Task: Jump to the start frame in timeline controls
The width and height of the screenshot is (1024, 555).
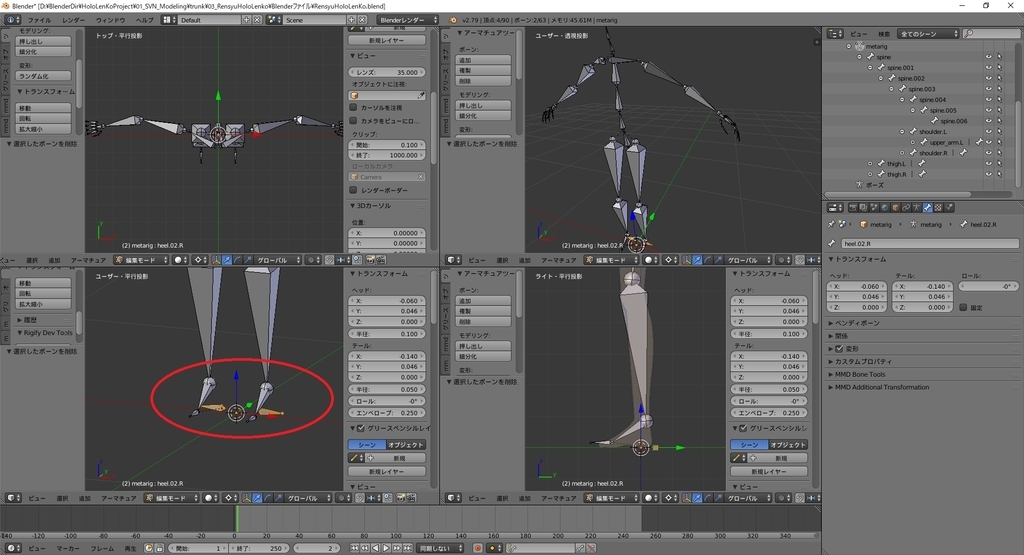Action: tap(355, 548)
